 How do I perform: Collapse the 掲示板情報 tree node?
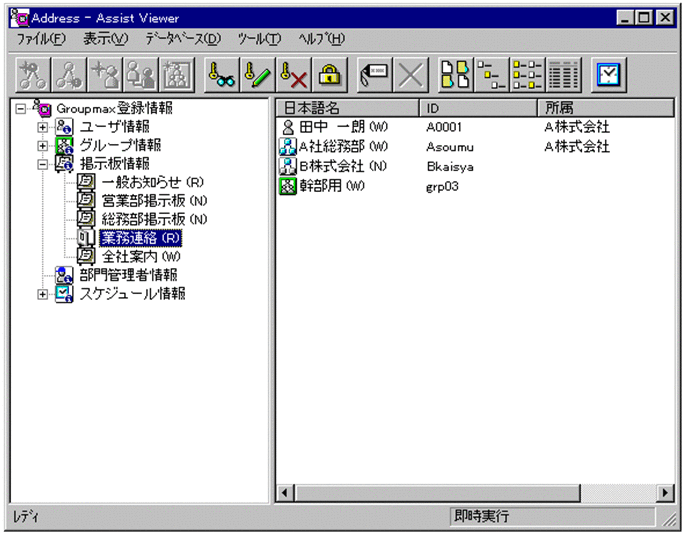42,164
